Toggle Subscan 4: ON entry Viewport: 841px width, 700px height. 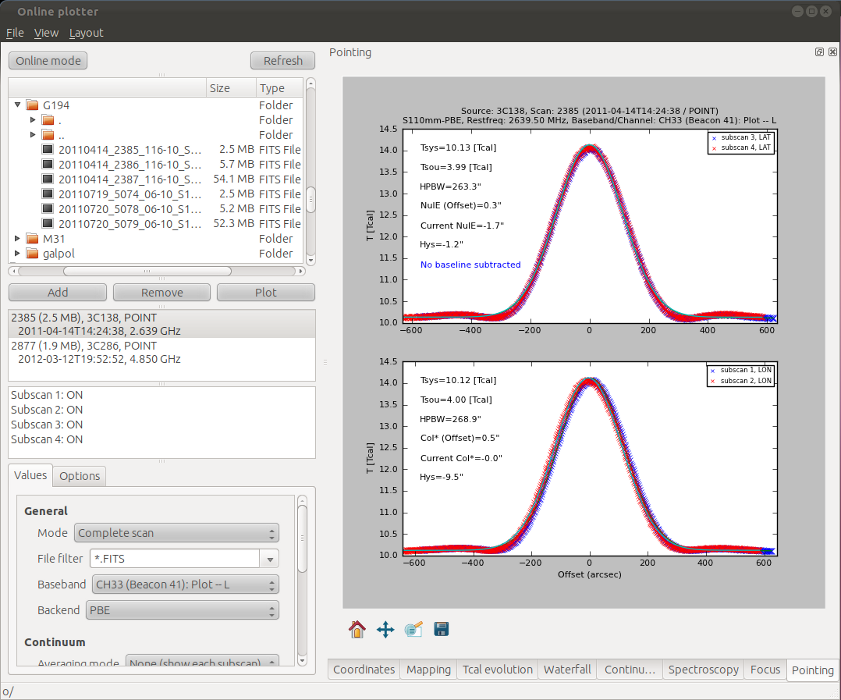click(x=47, y=439)
